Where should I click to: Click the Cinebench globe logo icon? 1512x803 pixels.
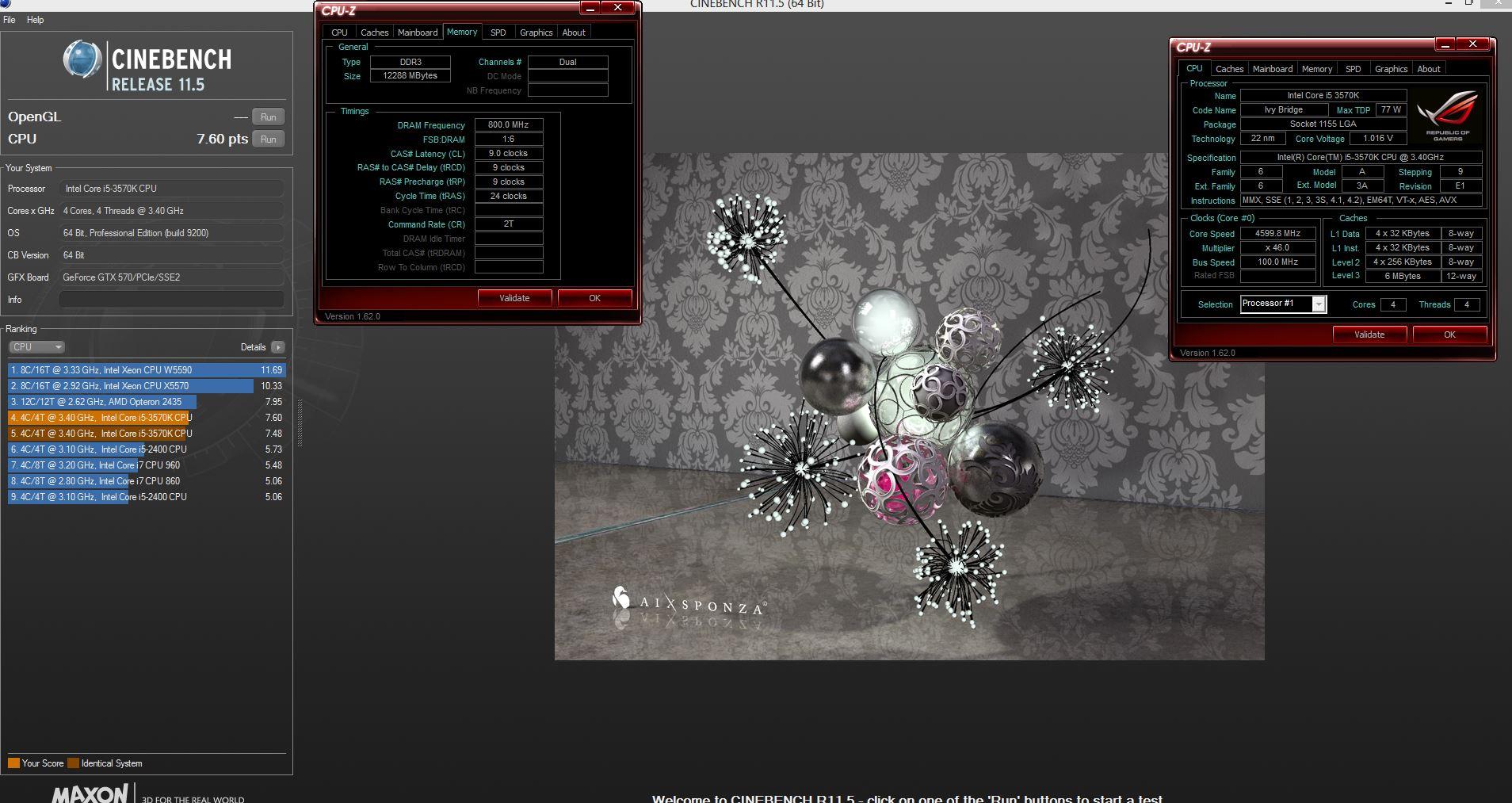click(82, 60)
